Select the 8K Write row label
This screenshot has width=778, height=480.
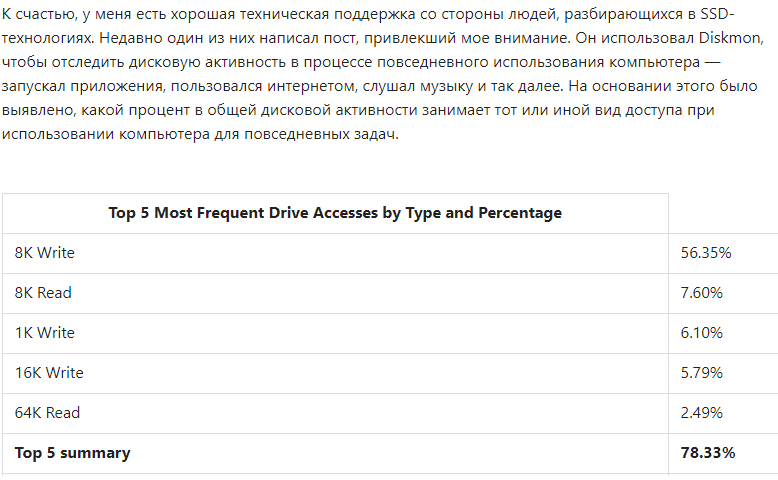tap(45, 253)
